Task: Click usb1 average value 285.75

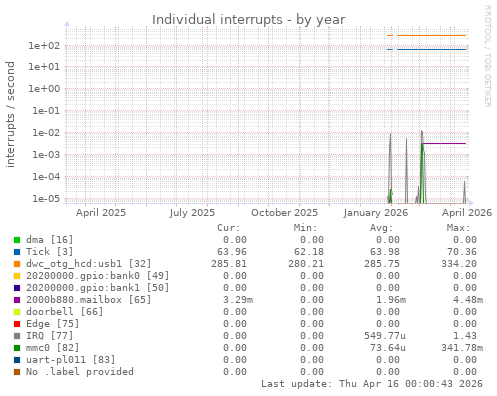Action: [382, 264]
